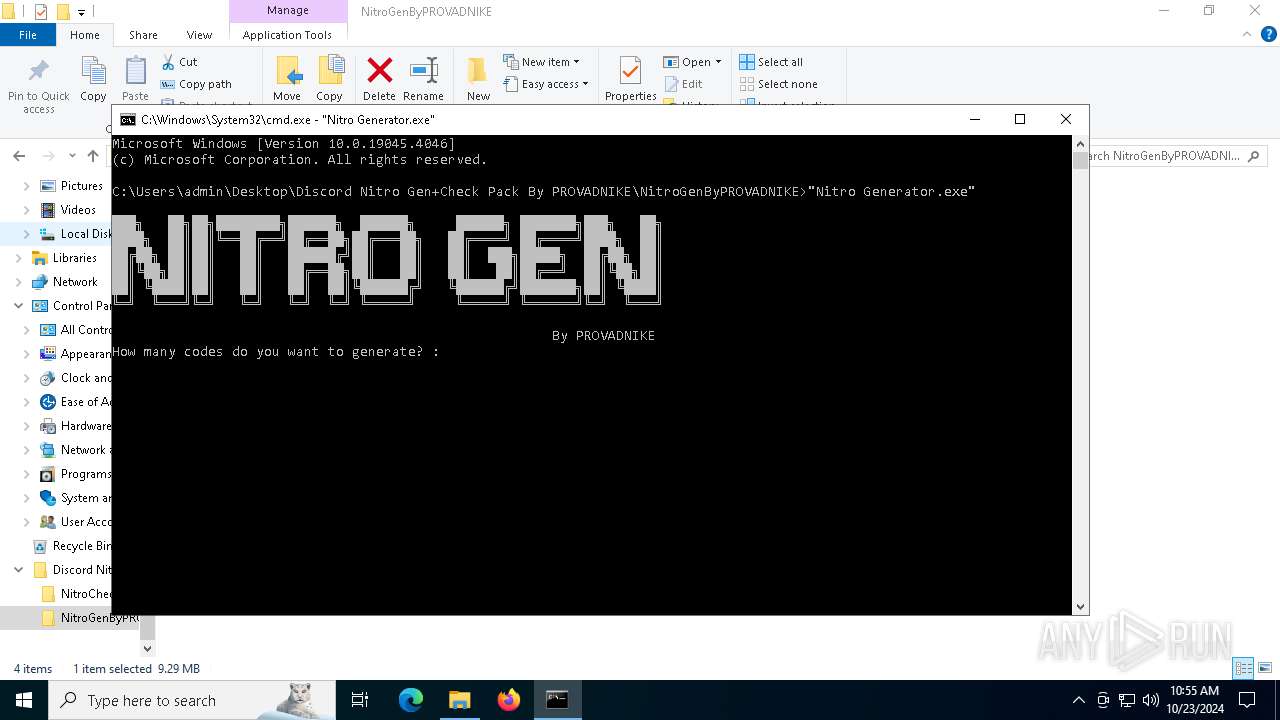Open Task View on taskbar
This screenshot has width=1280, height=720.
point(360,700)
